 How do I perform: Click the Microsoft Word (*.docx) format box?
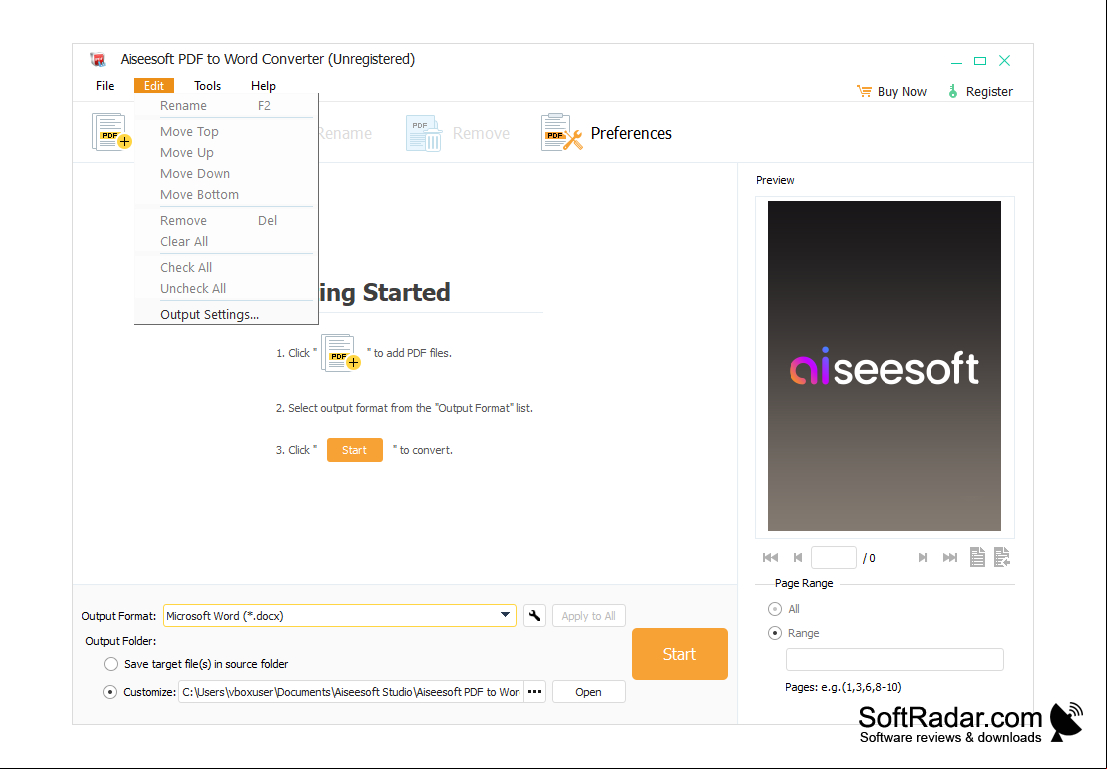(x=340, y=616)
